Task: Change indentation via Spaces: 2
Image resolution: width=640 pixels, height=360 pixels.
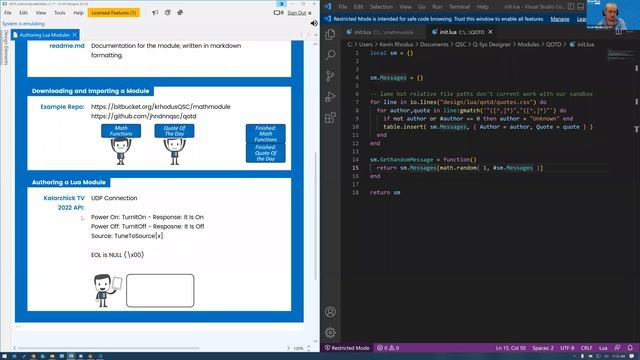Action: [x=543, y=348]
